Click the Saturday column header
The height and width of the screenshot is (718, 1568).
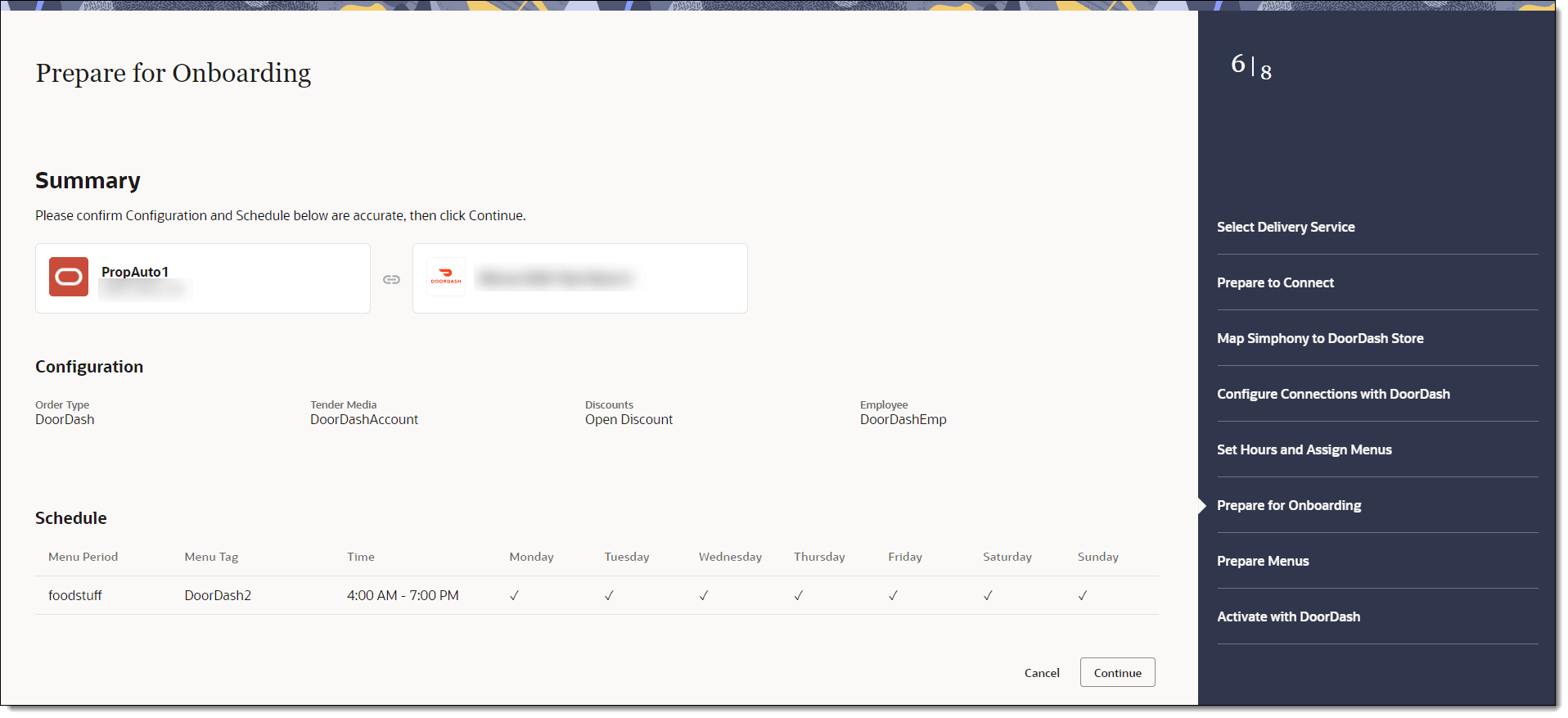point(1007,557)
